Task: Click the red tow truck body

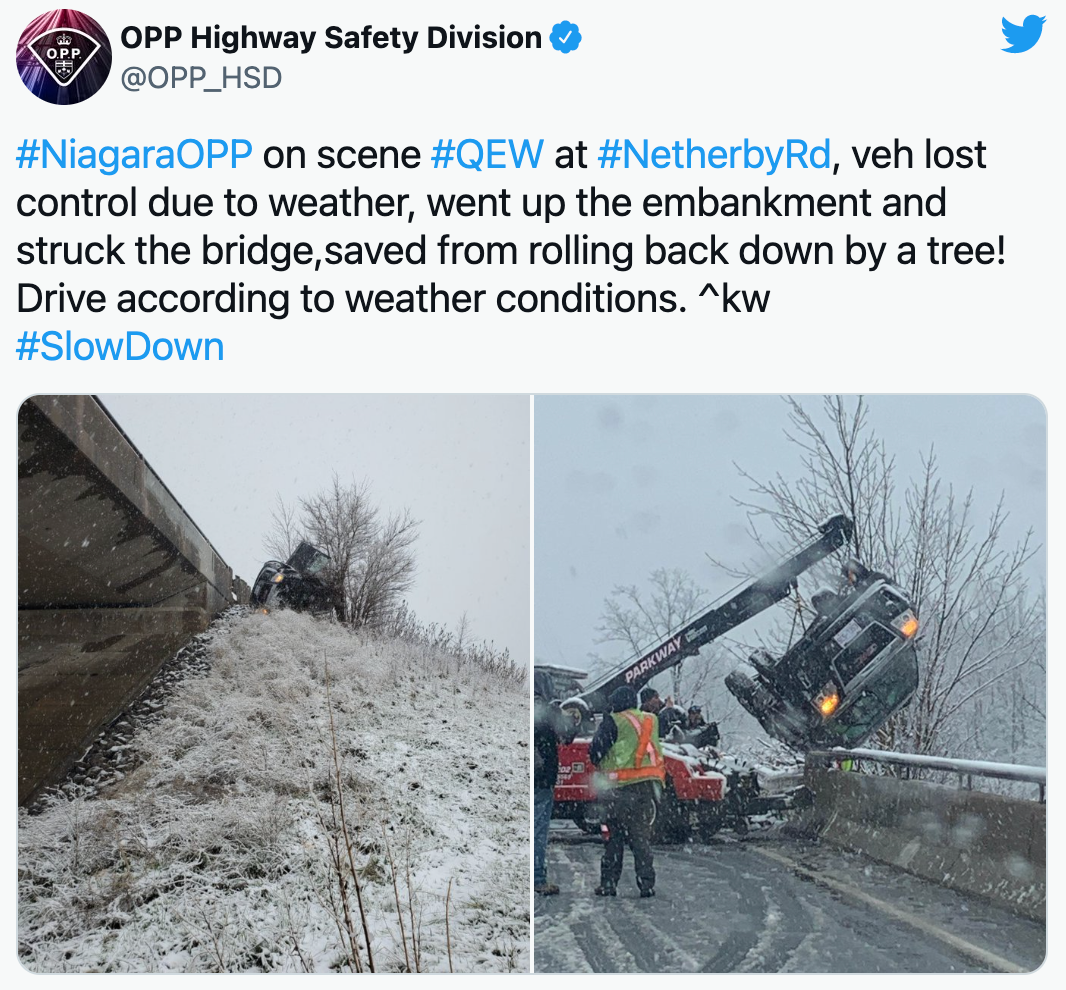Action: click(639, 782)
